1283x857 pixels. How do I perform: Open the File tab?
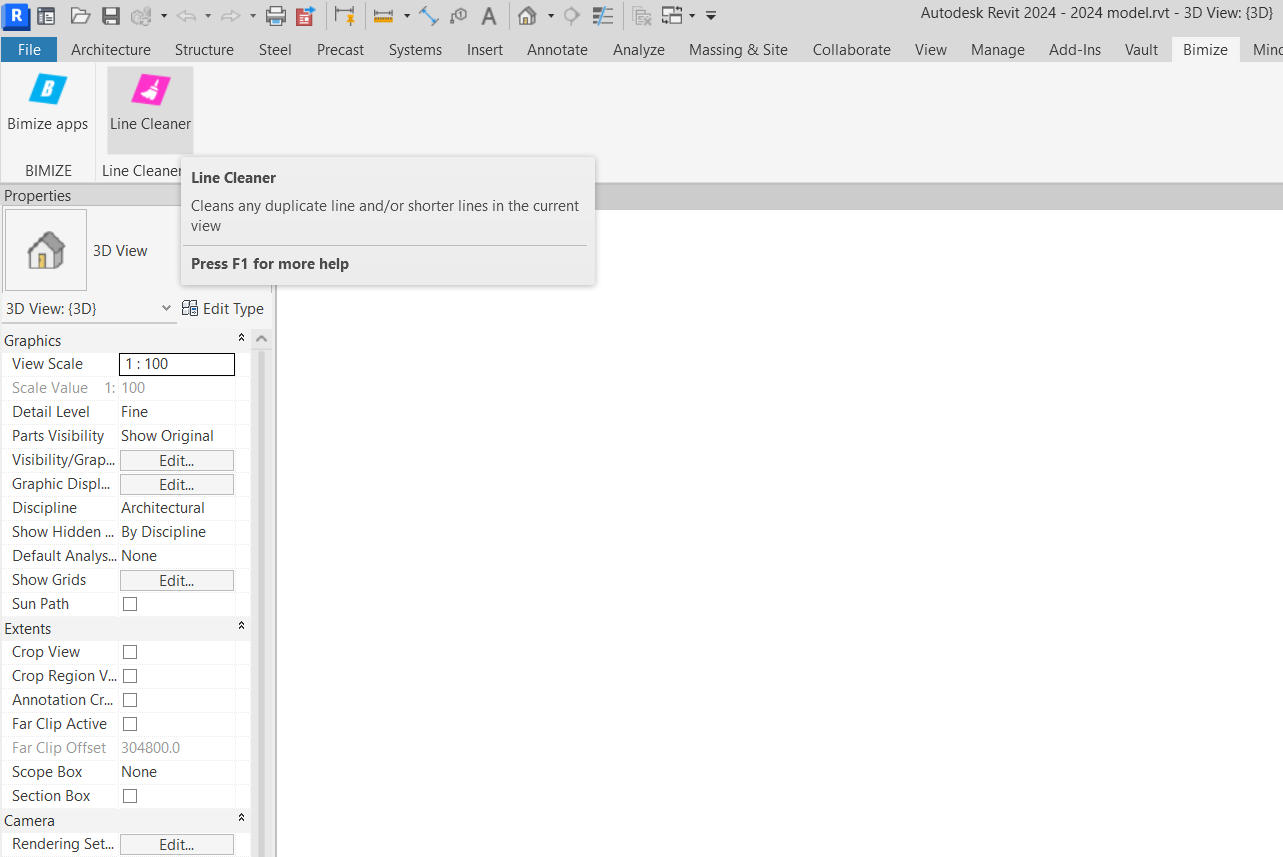click(29, 50)
